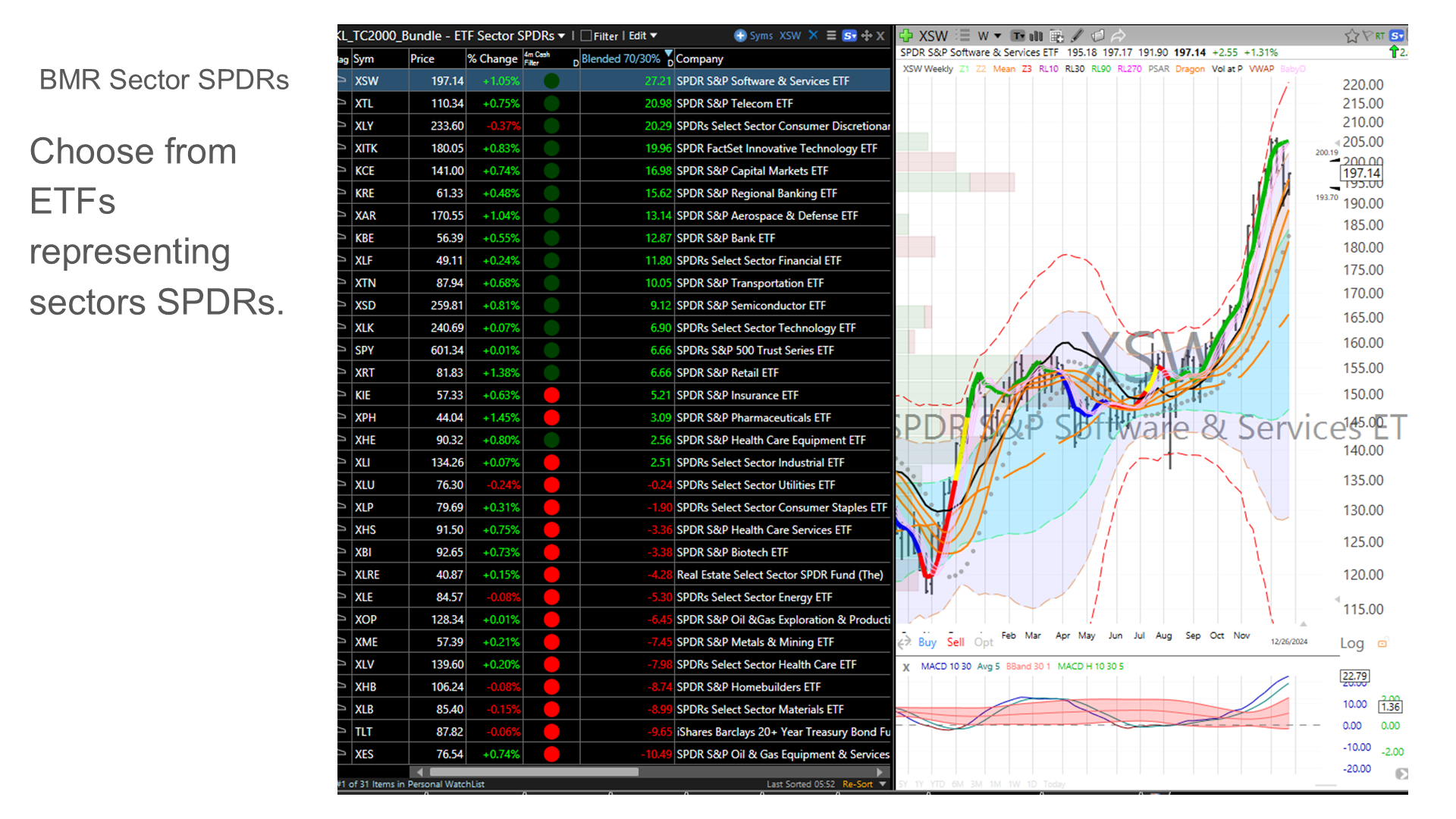Click the volume bars icon on the chart toolbar

click(x=1037, y=36)
